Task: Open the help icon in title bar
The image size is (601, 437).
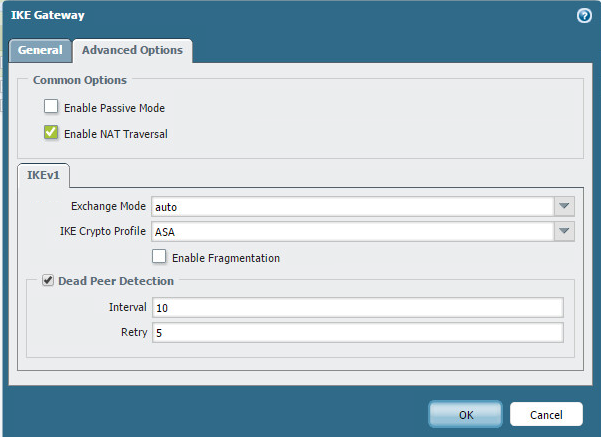Action: point(584,16)
